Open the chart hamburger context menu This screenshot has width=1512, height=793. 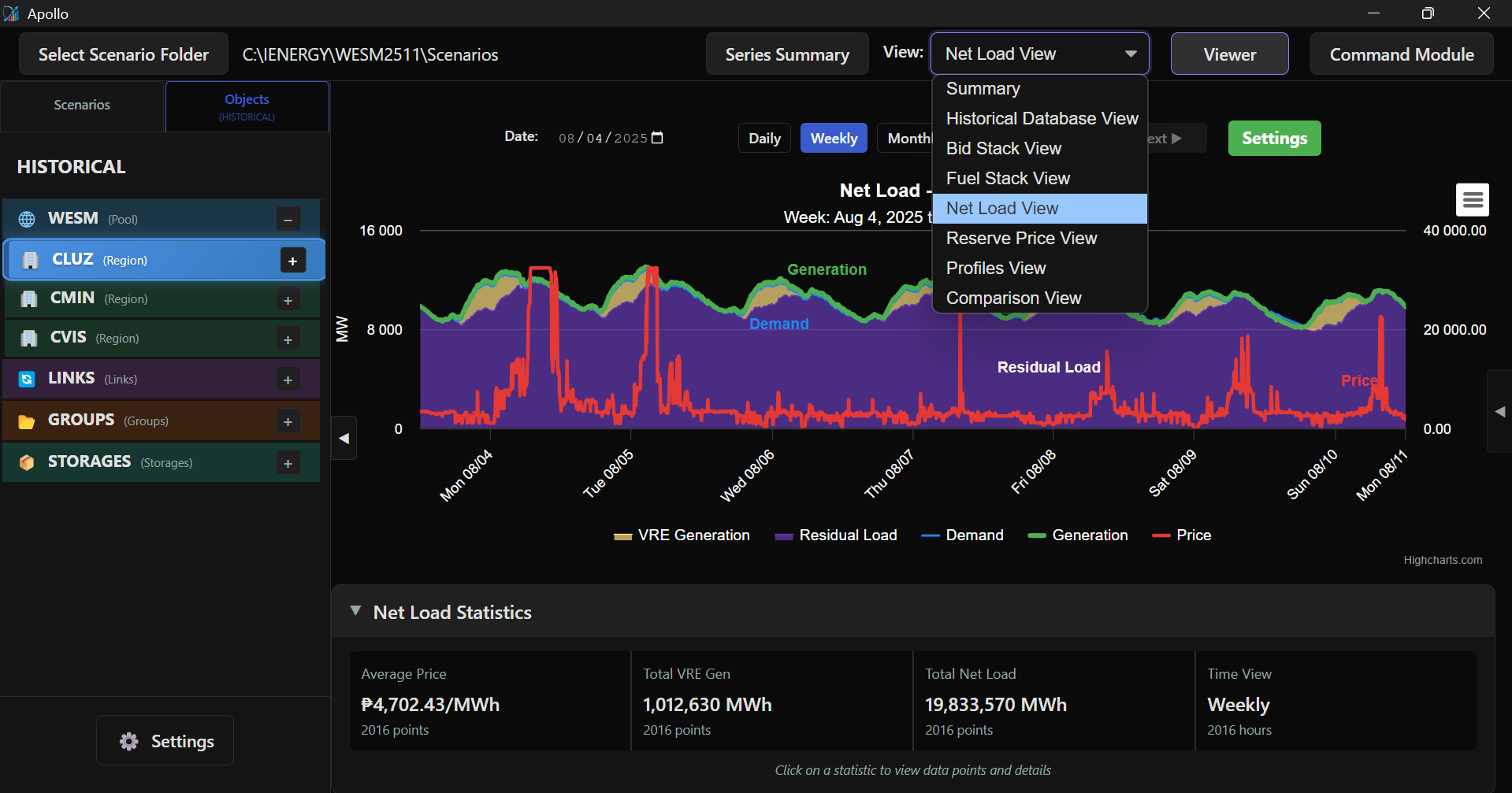pos(1472,200)
